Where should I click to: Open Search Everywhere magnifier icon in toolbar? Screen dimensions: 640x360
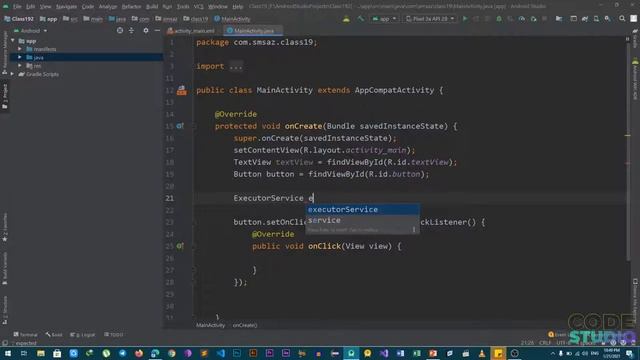click(622, 19)
